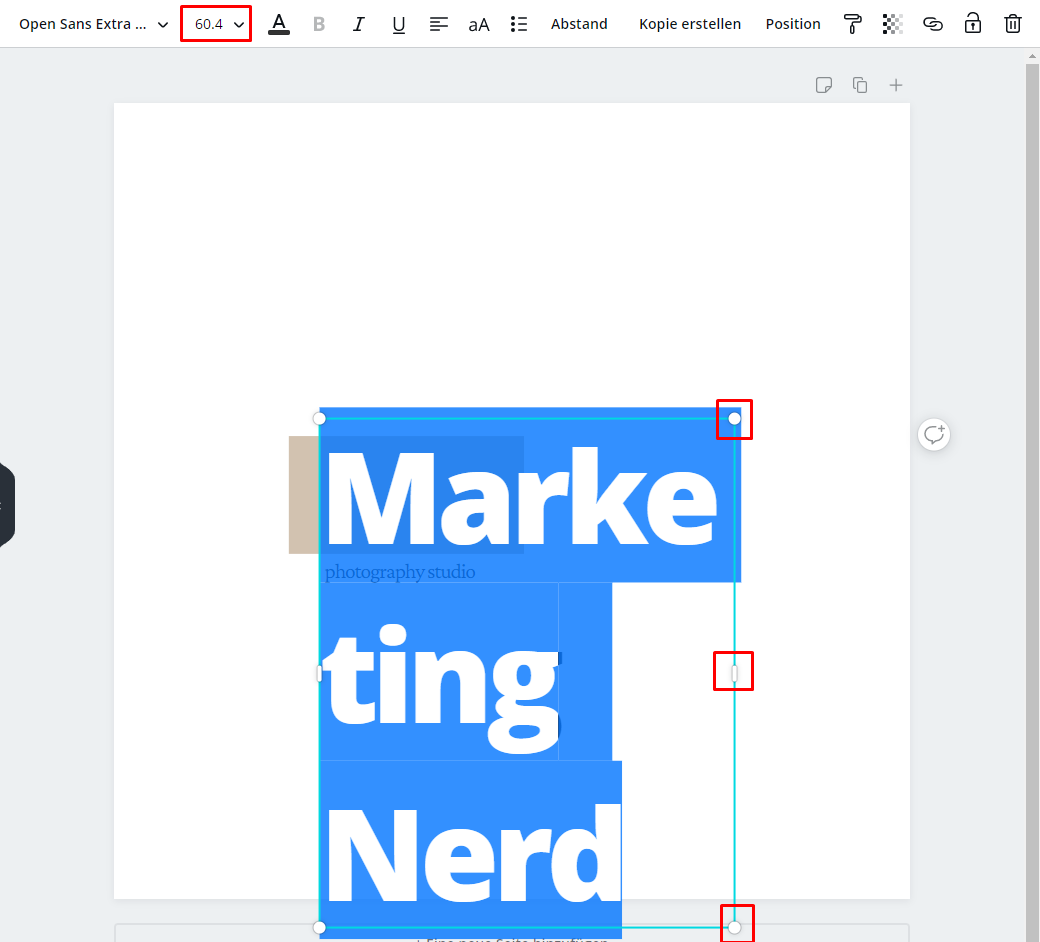Add a new page with plus icon

[x=896, y=85]
